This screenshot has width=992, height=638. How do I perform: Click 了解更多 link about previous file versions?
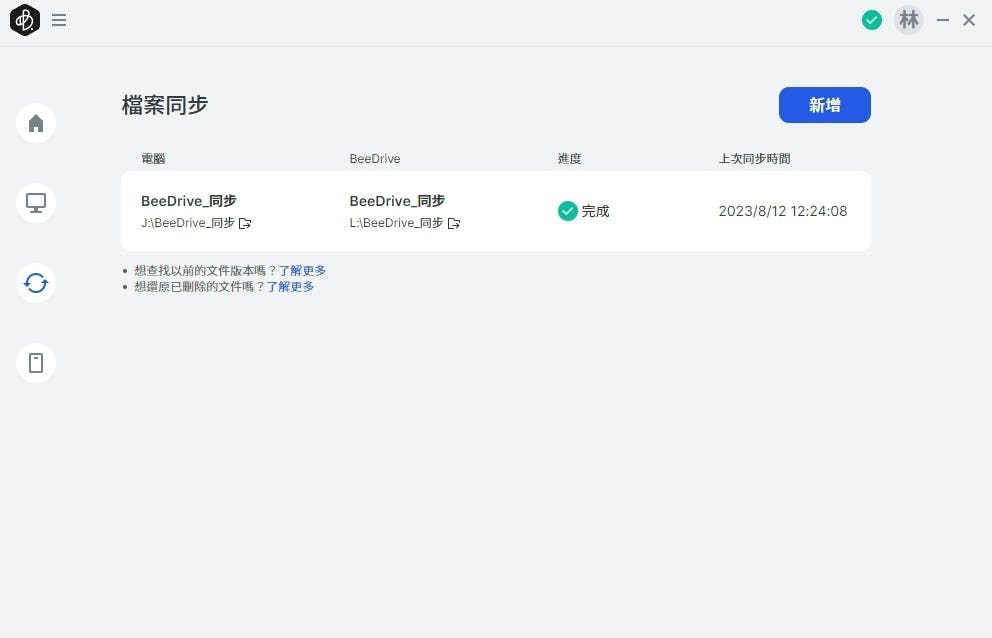(x=302, y=270)
